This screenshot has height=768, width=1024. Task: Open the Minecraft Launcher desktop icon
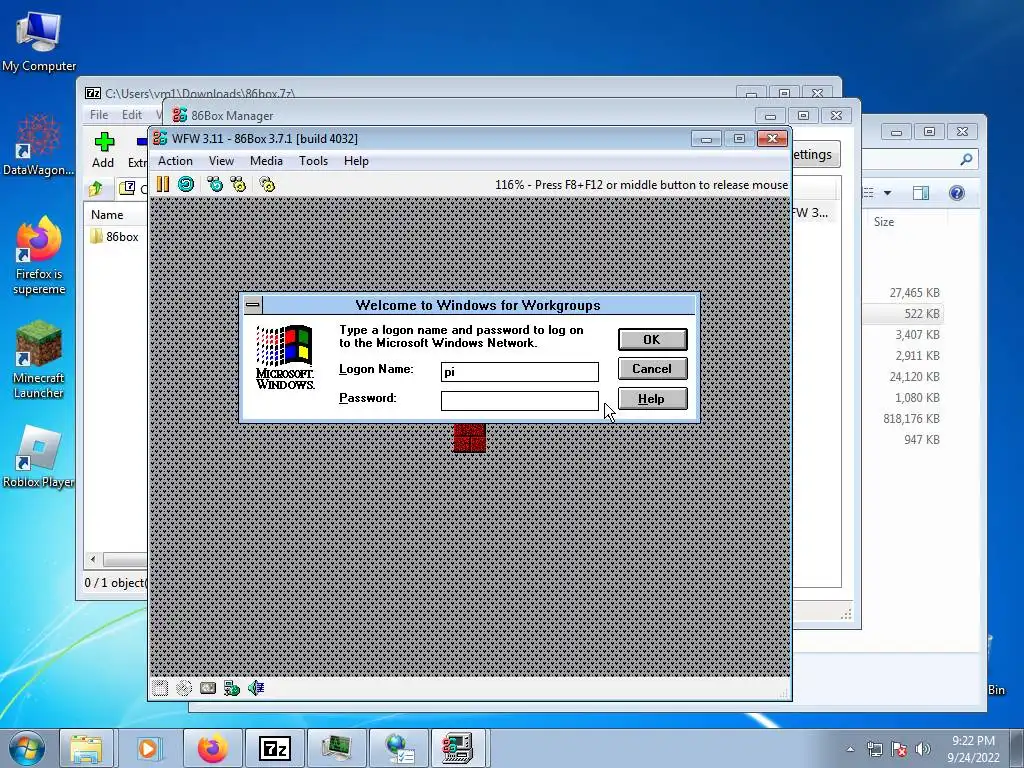click(x=39, y=359)
